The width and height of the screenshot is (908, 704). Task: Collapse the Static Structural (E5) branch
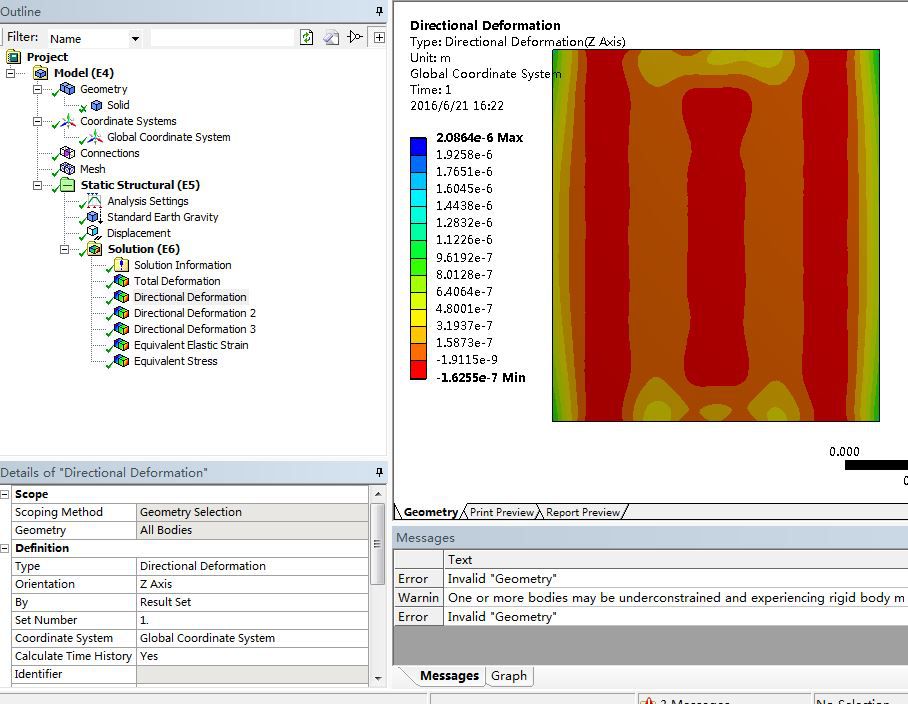coord(38,185)
